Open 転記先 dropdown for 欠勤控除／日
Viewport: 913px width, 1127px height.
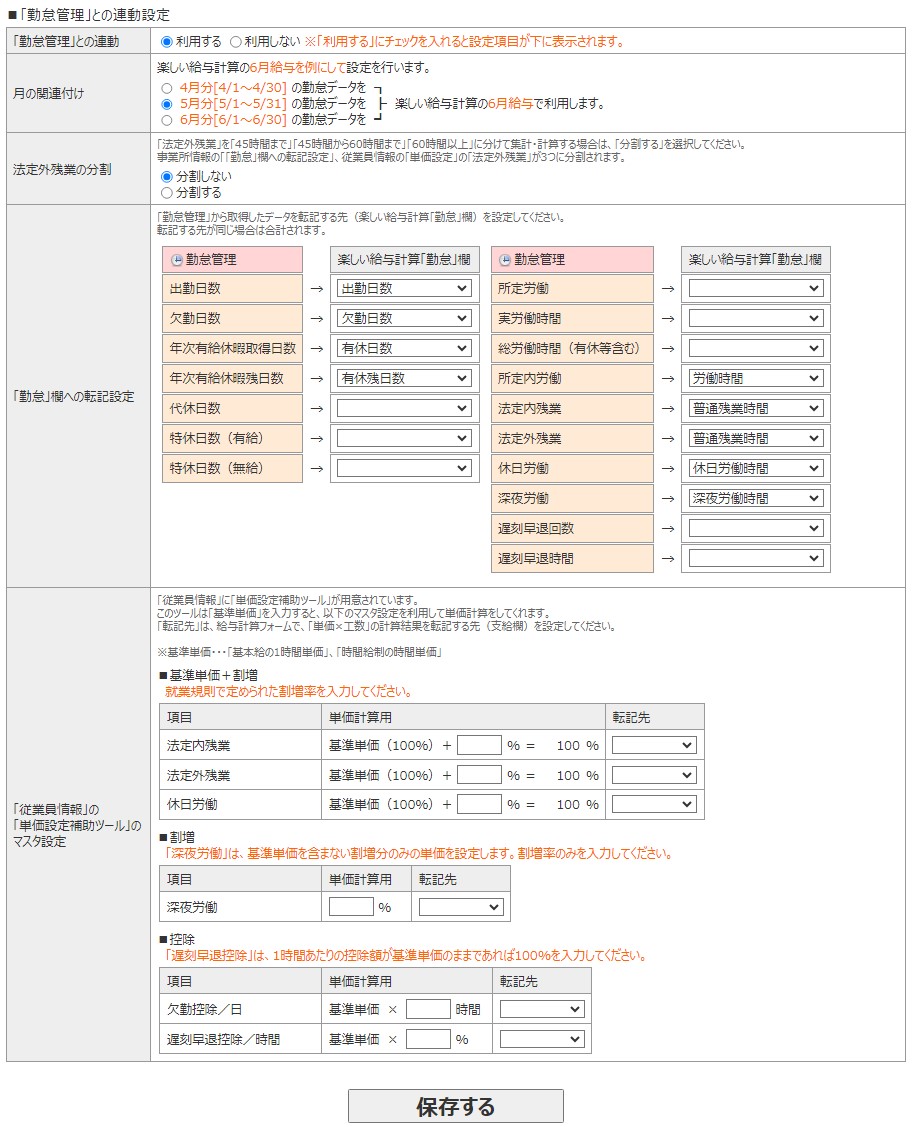pos(542,1009)
